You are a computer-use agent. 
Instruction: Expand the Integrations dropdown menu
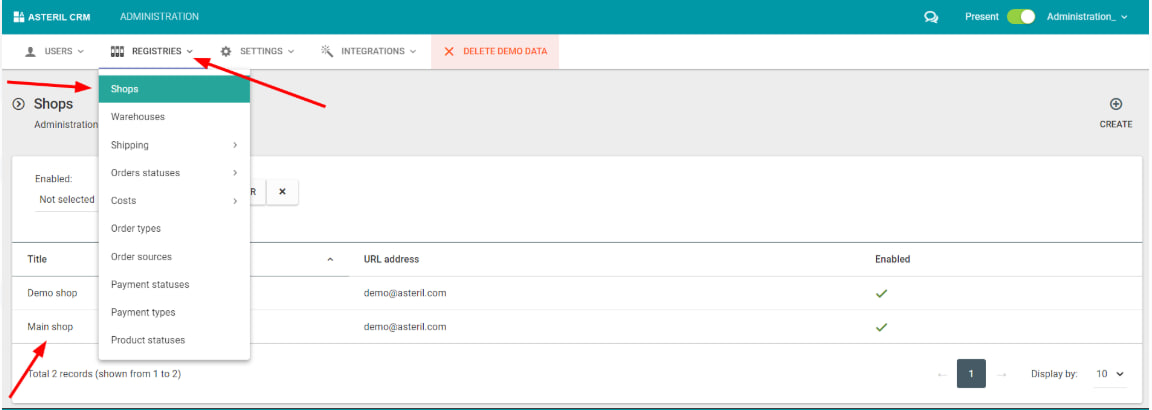[369, 51]
